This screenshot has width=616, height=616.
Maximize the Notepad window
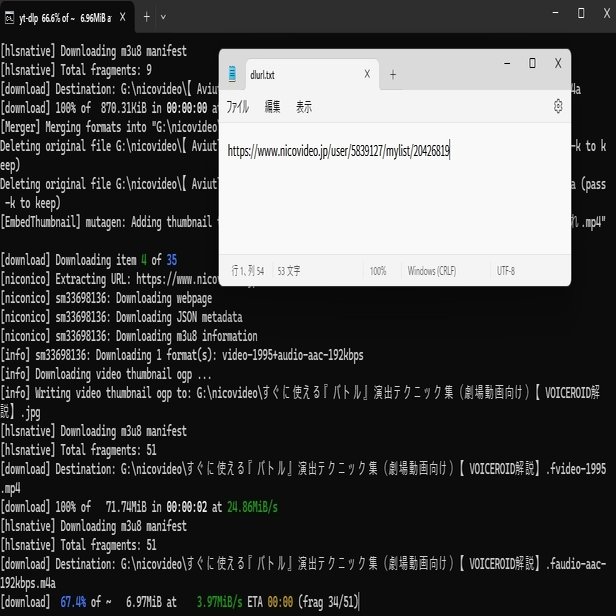(532, 63)
